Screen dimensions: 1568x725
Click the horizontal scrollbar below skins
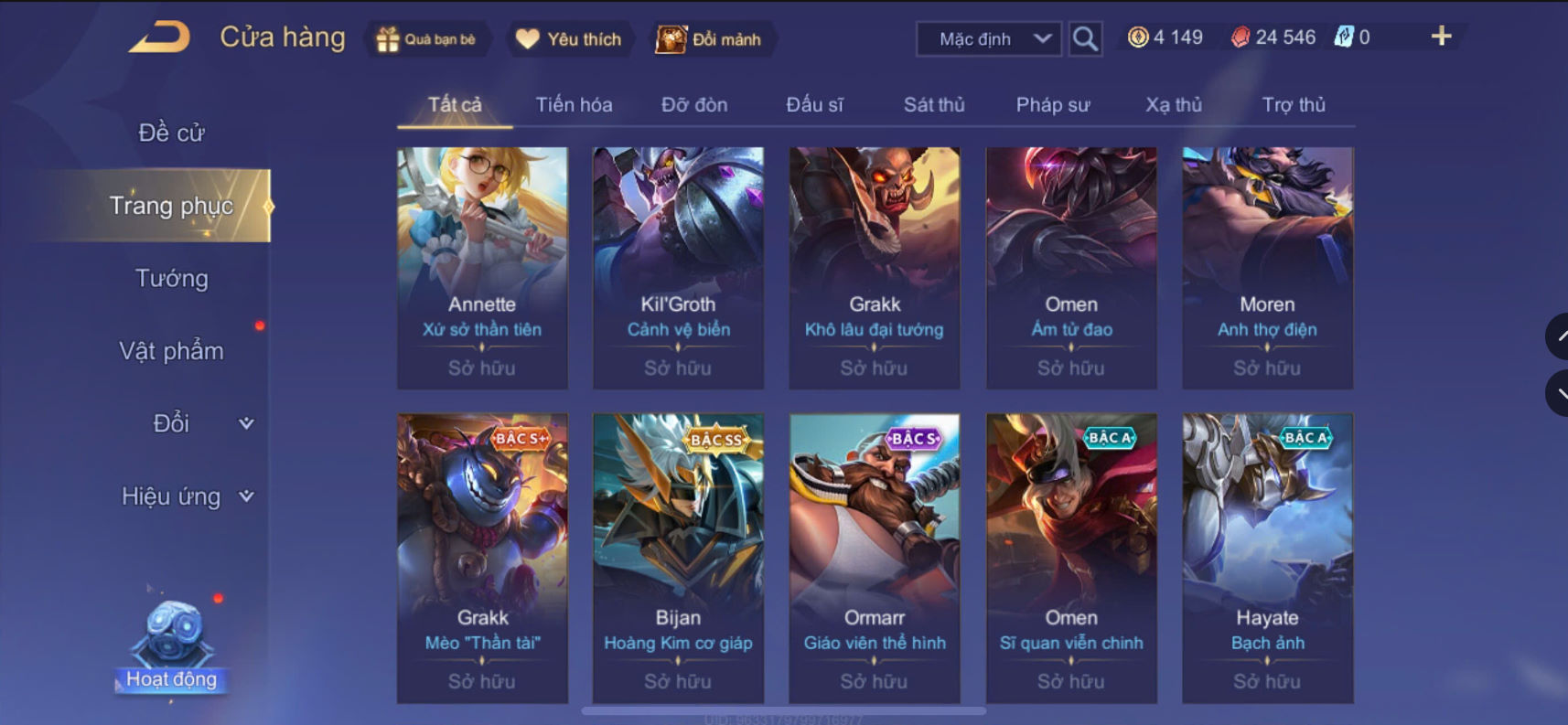point(784,710)
